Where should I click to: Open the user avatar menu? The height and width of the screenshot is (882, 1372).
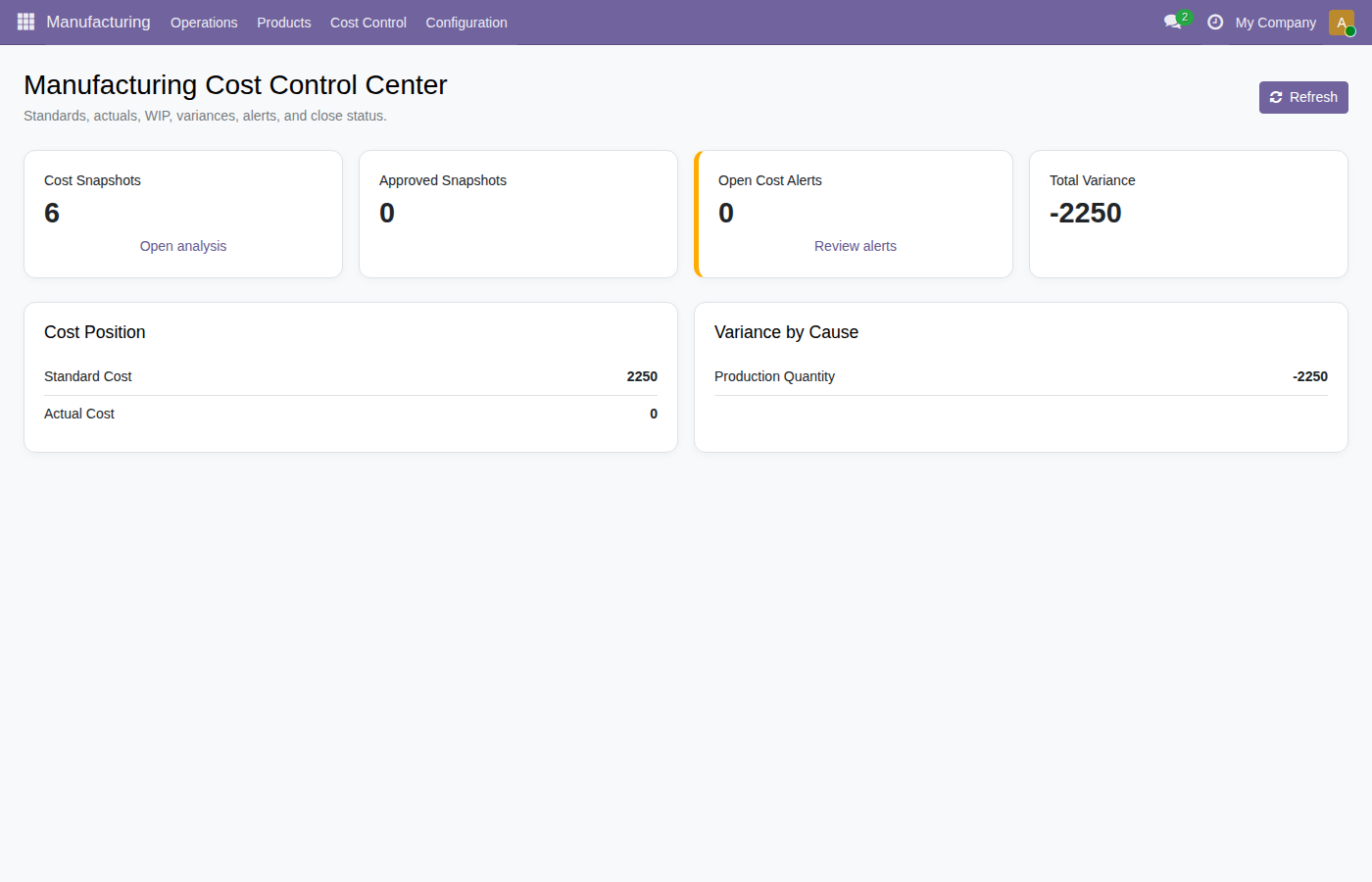click(x=1342, y=23)
